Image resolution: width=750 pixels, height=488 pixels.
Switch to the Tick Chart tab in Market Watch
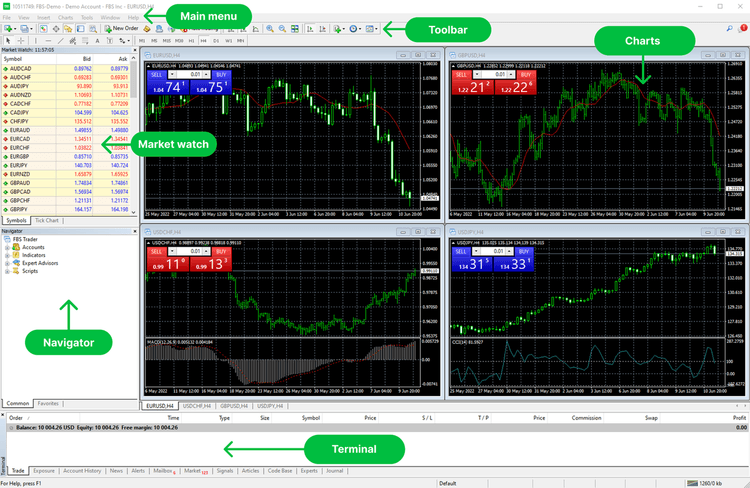[x=47, y=221]
